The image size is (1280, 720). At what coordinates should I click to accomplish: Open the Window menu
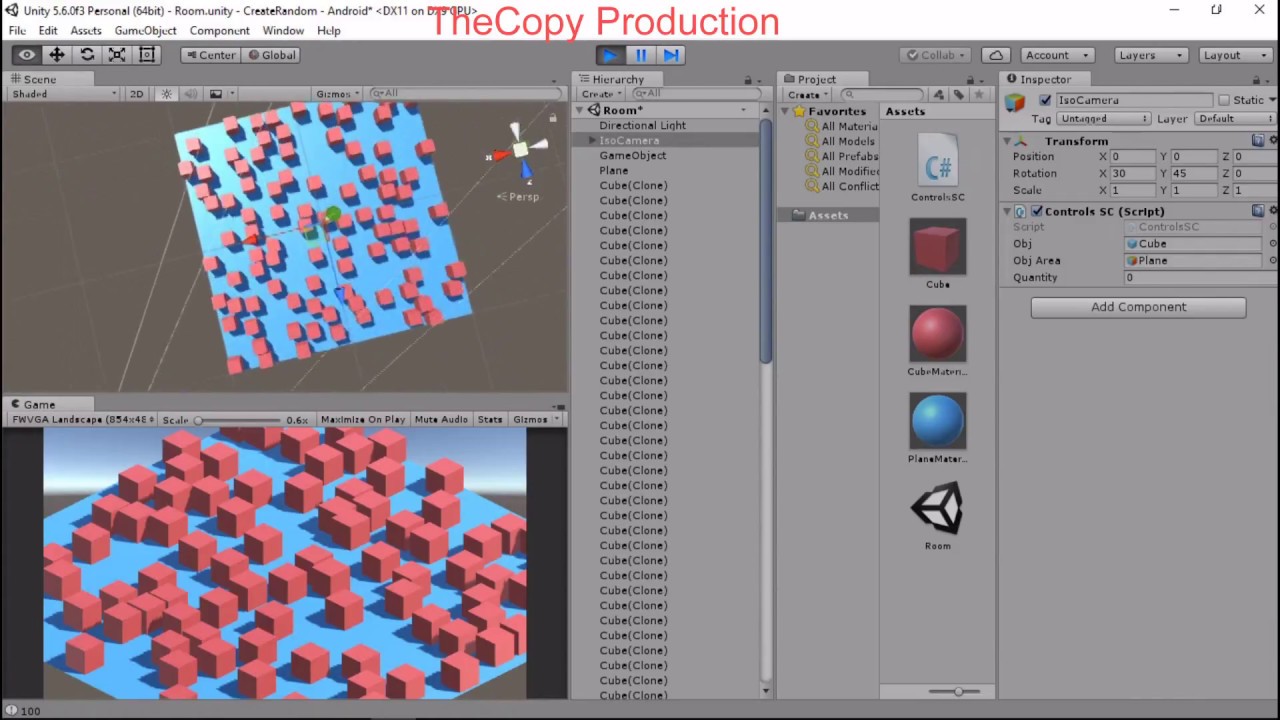(283, 31)
